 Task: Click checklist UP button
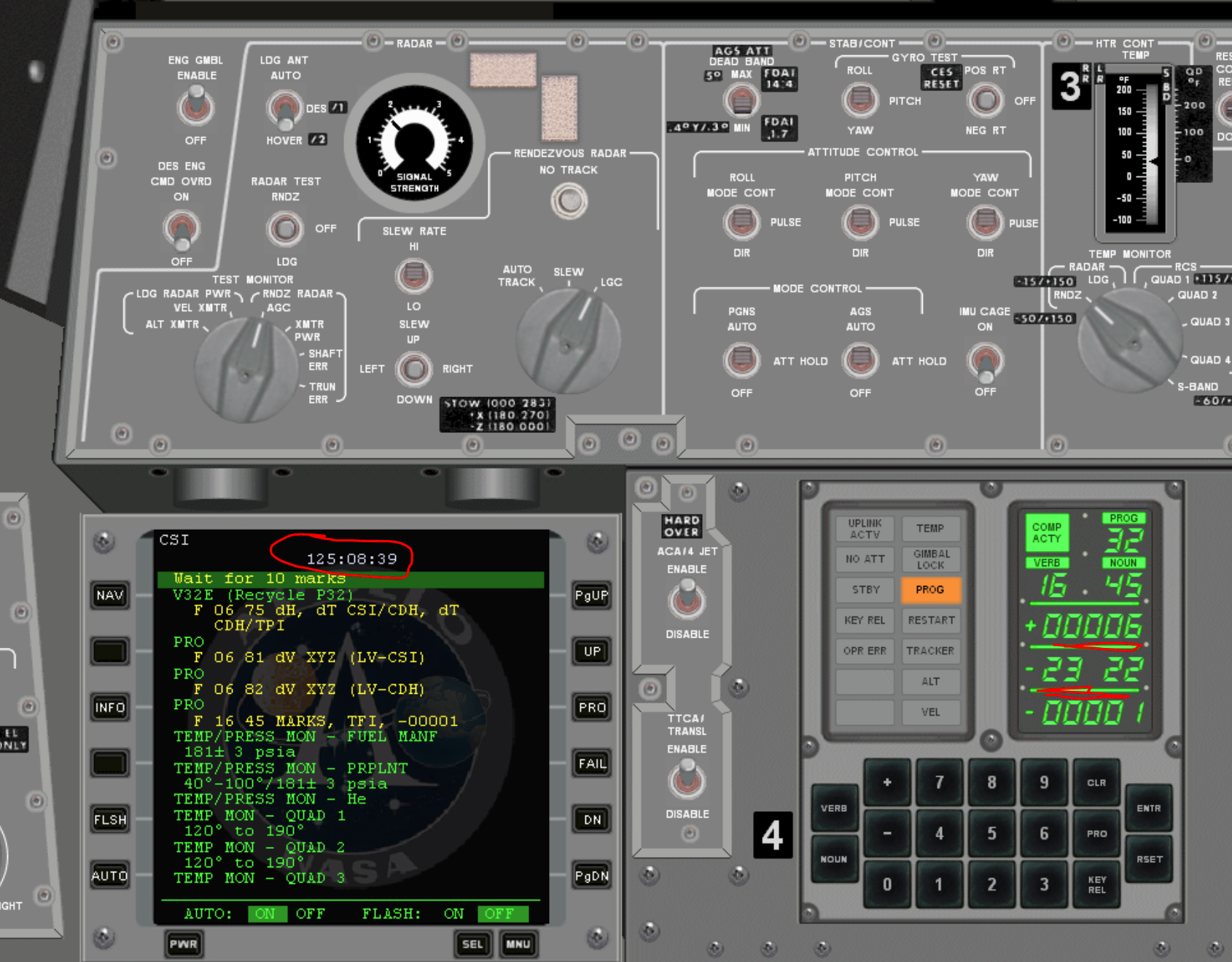[x=592, y=652]
